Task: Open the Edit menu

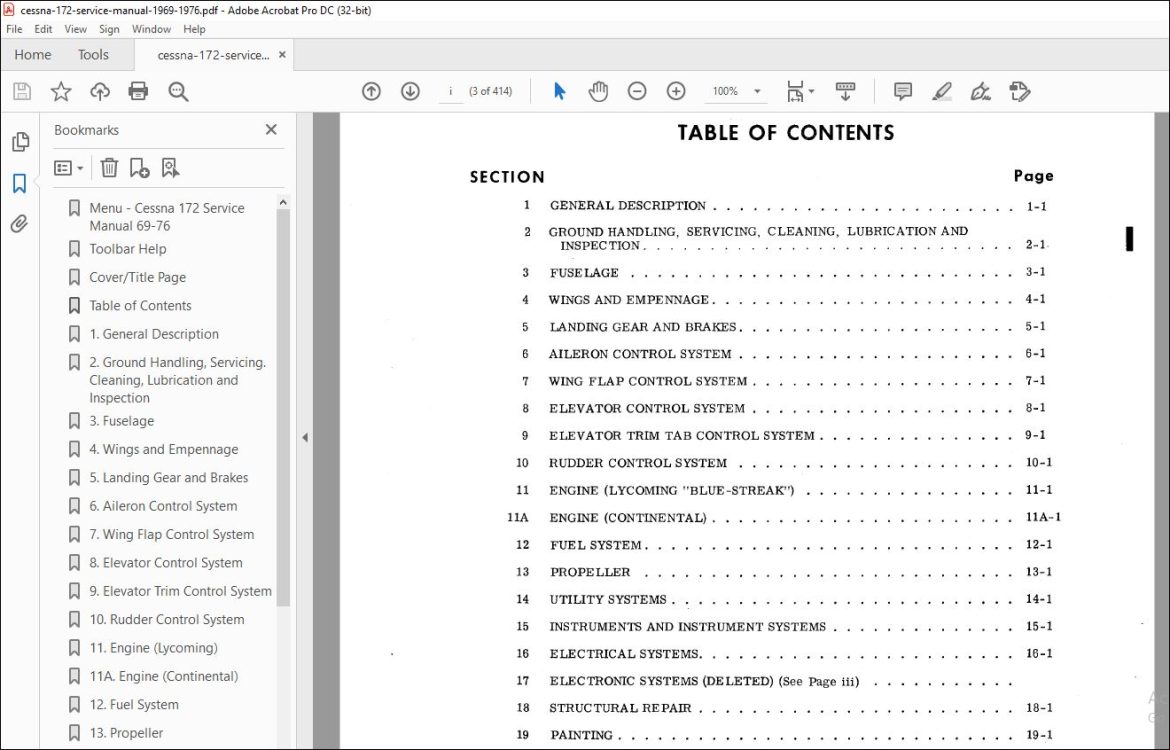Action: pyautogui.click(x=43, y=29)
